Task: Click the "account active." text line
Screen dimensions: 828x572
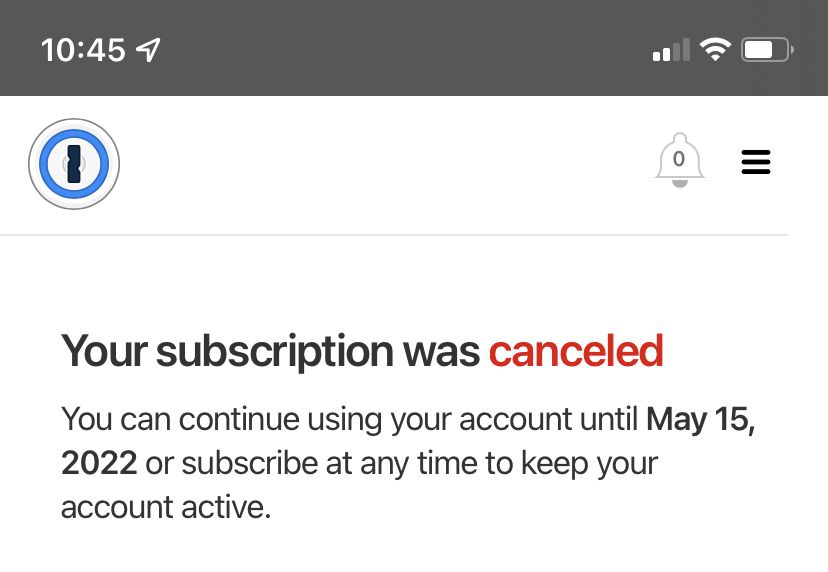Action: click(166, 507)
